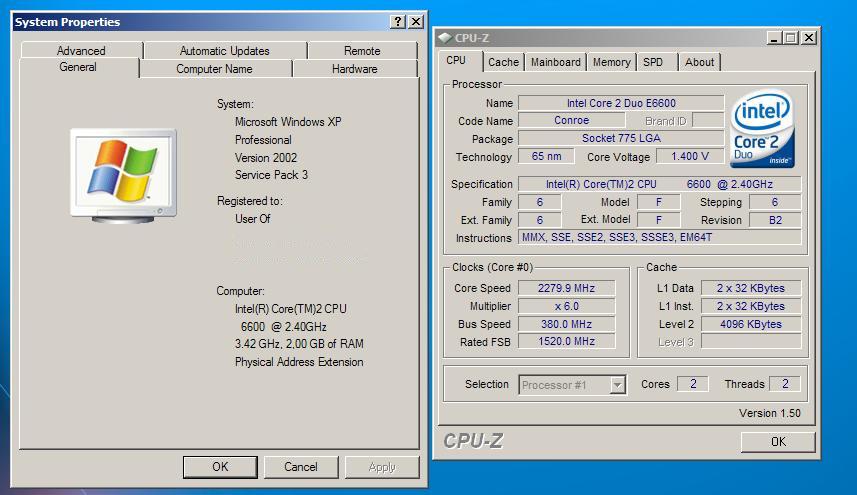
Task: Click the L1 Data value 2 x 32 KBytes
Action: 751,288
